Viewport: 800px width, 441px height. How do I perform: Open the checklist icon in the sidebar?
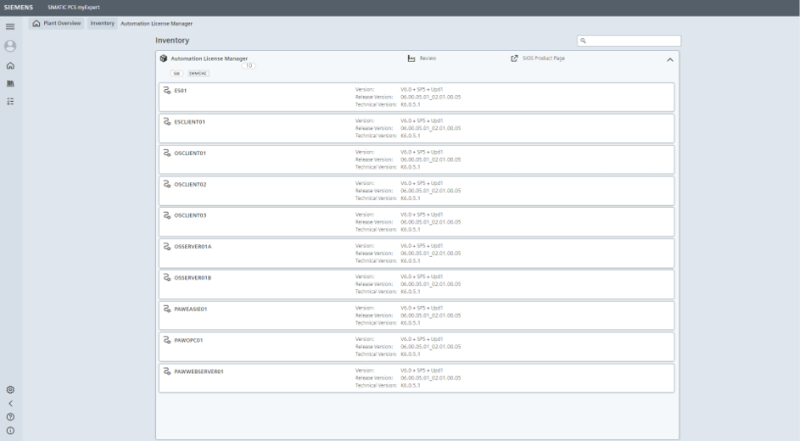(10, 102)
